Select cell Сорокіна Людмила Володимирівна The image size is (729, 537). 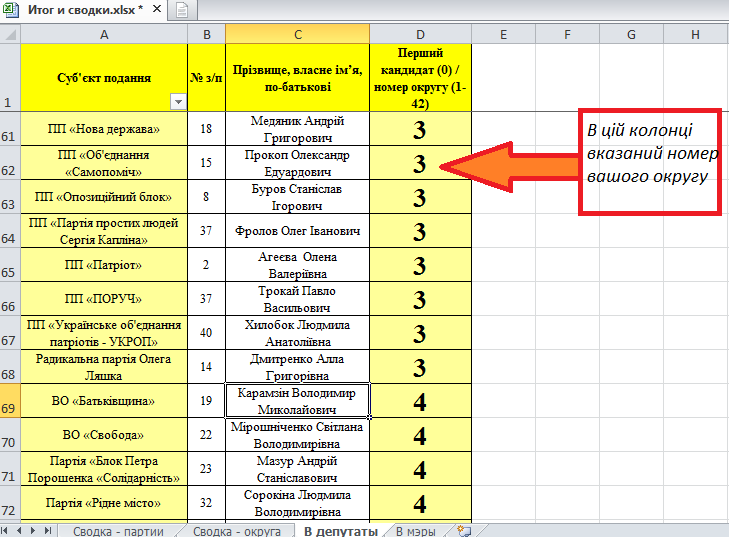(x=298, y=503)
